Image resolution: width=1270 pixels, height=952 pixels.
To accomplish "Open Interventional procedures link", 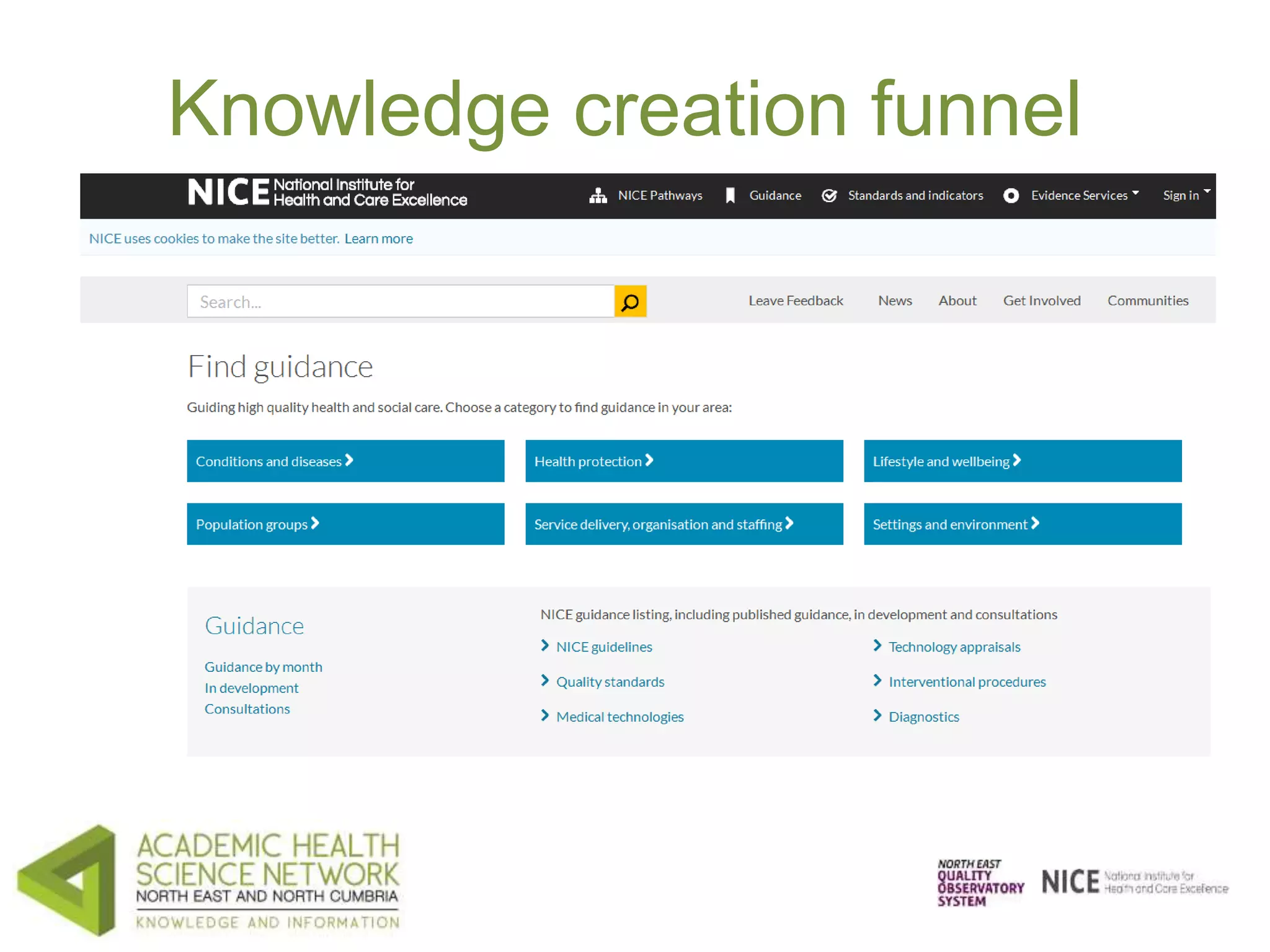I will pyautogui.click(x=967, y=682).
